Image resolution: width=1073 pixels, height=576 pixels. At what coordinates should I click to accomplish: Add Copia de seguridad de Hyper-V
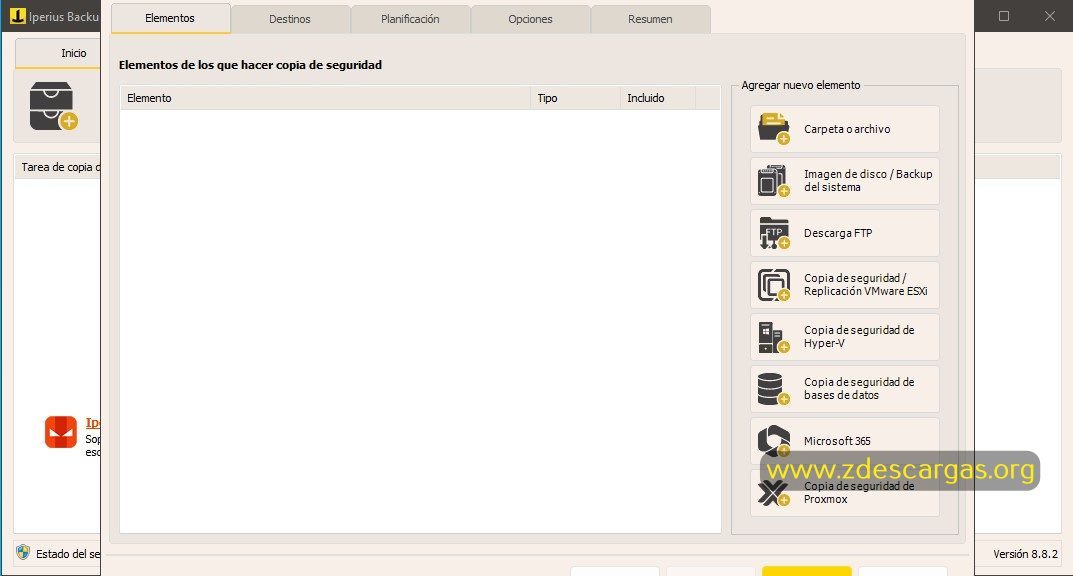pos(844,337)
